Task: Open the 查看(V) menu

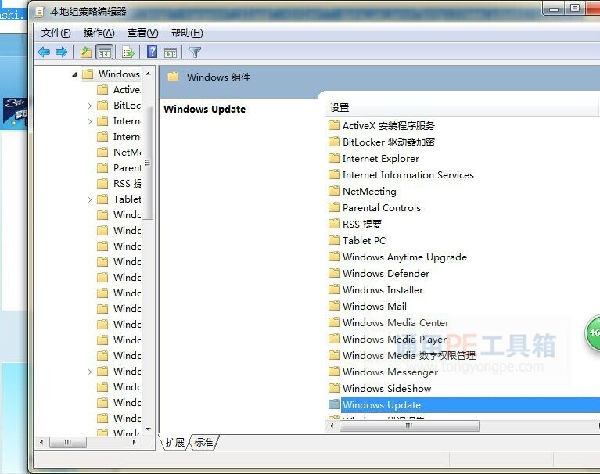Action: pos(143,33)
